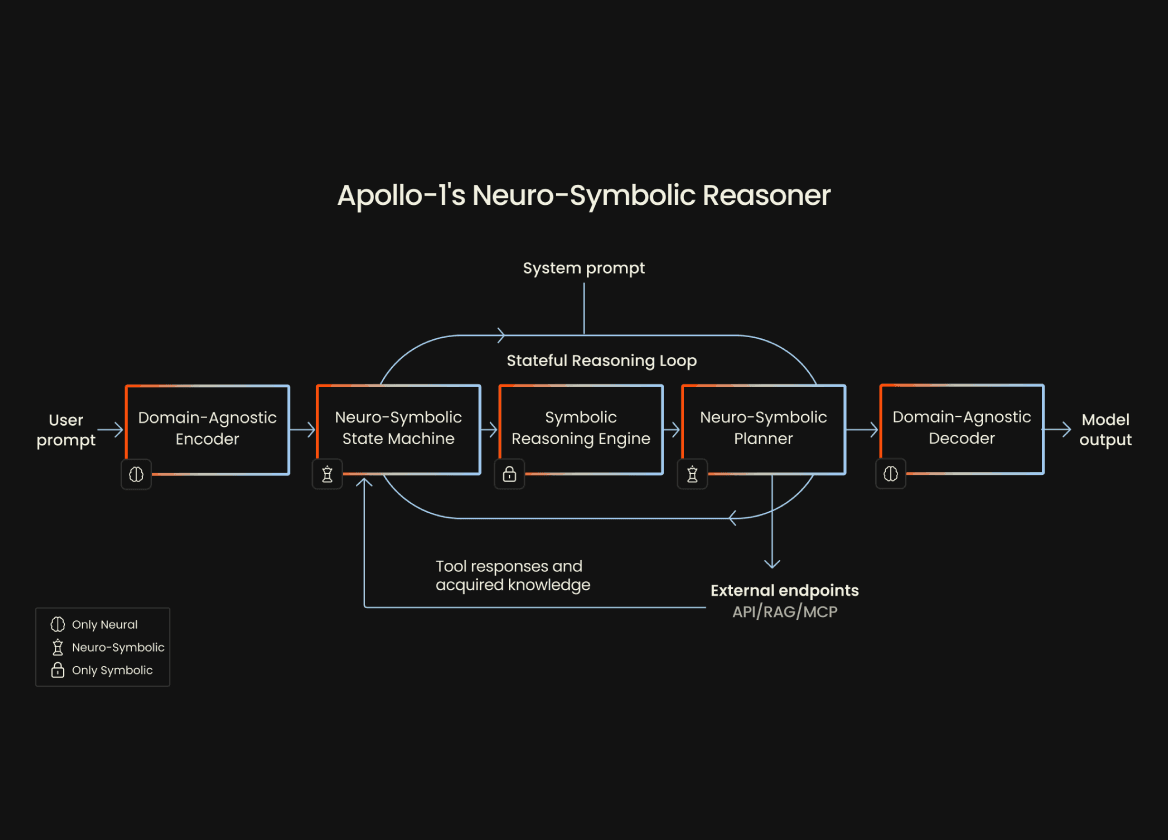Click the User prompt text
This screenshot has height=840, width=1168.
[66, 430]
